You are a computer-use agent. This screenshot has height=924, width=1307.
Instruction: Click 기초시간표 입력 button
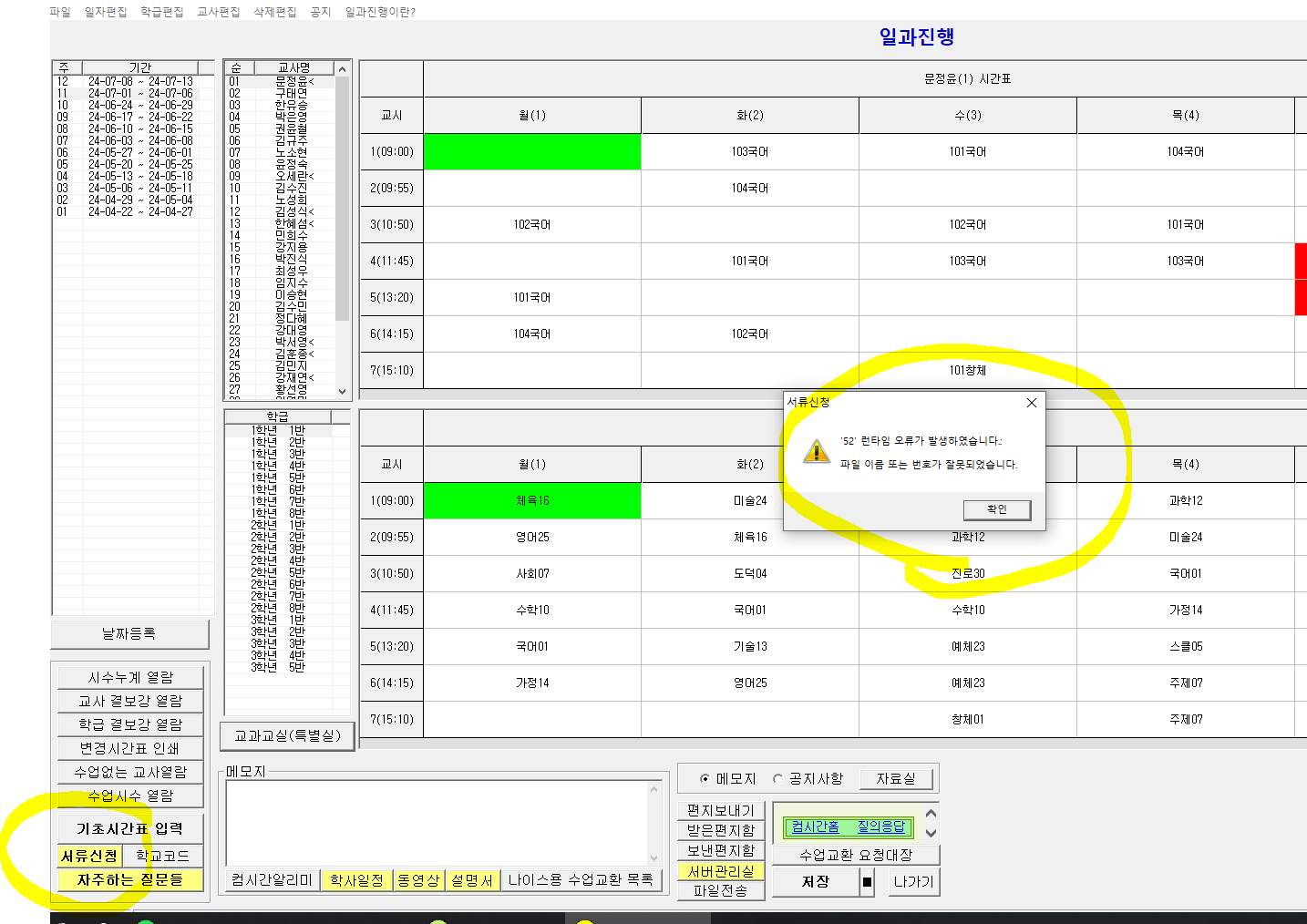coord(130,828)
